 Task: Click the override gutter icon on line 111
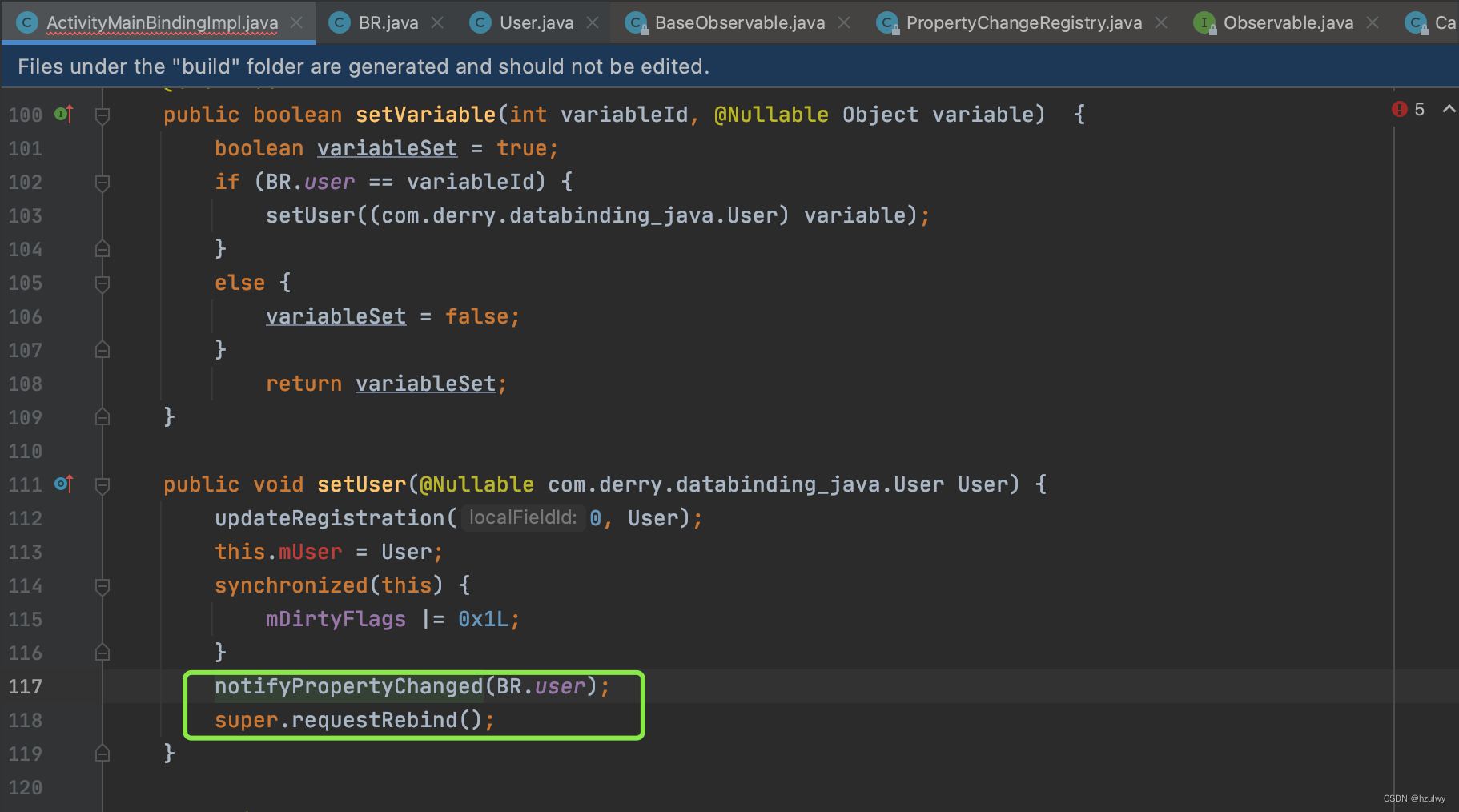click(x=64, y=484)
